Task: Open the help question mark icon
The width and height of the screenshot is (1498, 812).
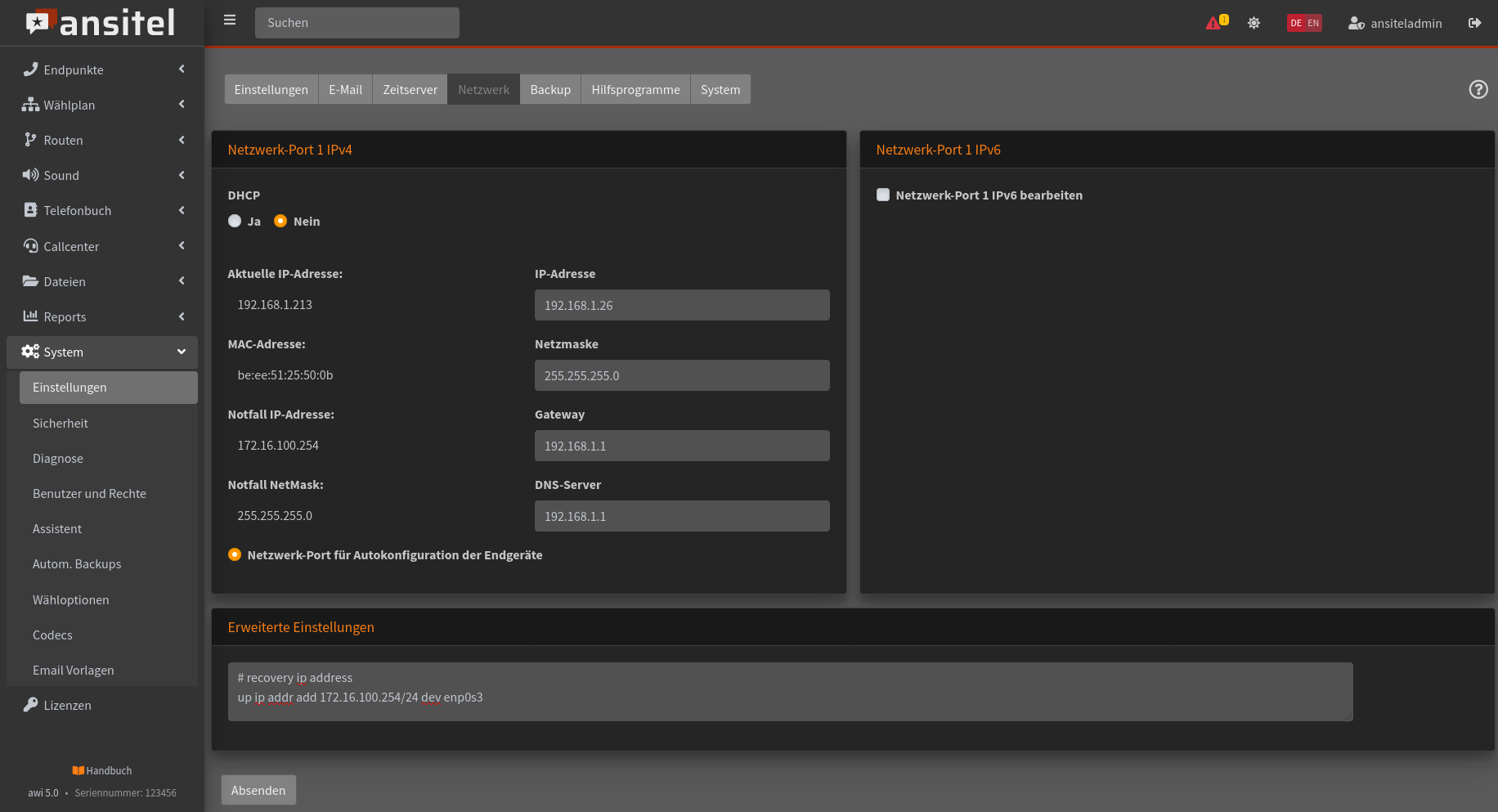Action: [1478, 89]
